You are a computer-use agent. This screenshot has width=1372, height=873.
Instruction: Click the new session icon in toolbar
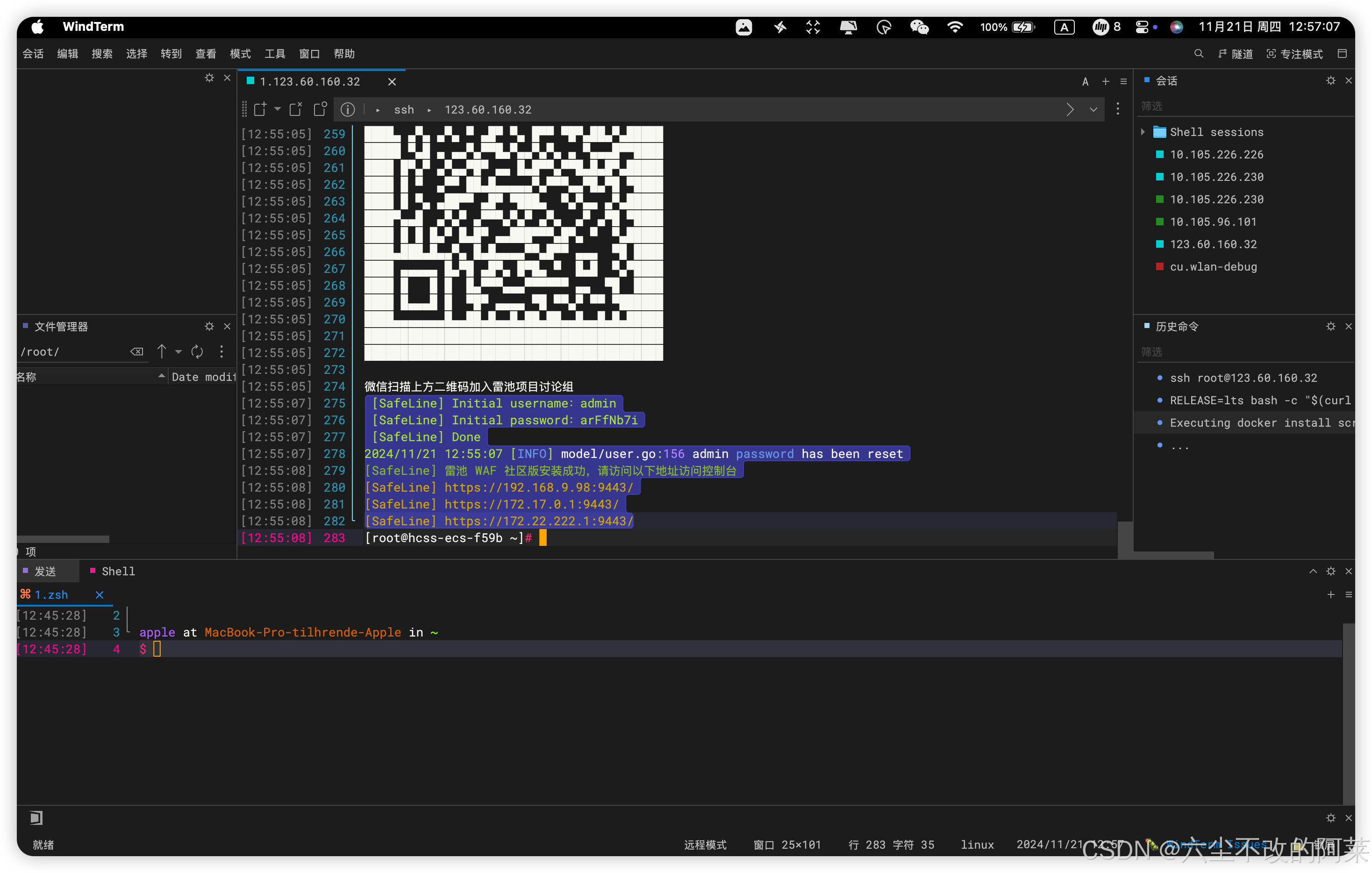[x=260, y=109]
